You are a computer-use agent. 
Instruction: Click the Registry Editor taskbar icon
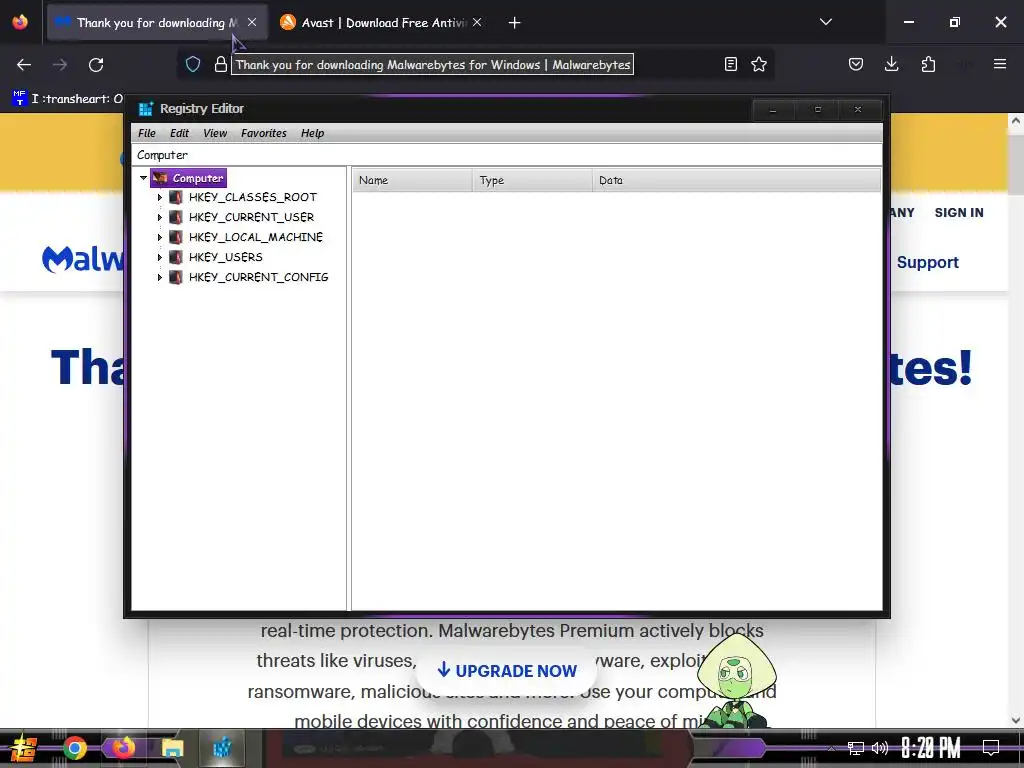pos(222,748)
